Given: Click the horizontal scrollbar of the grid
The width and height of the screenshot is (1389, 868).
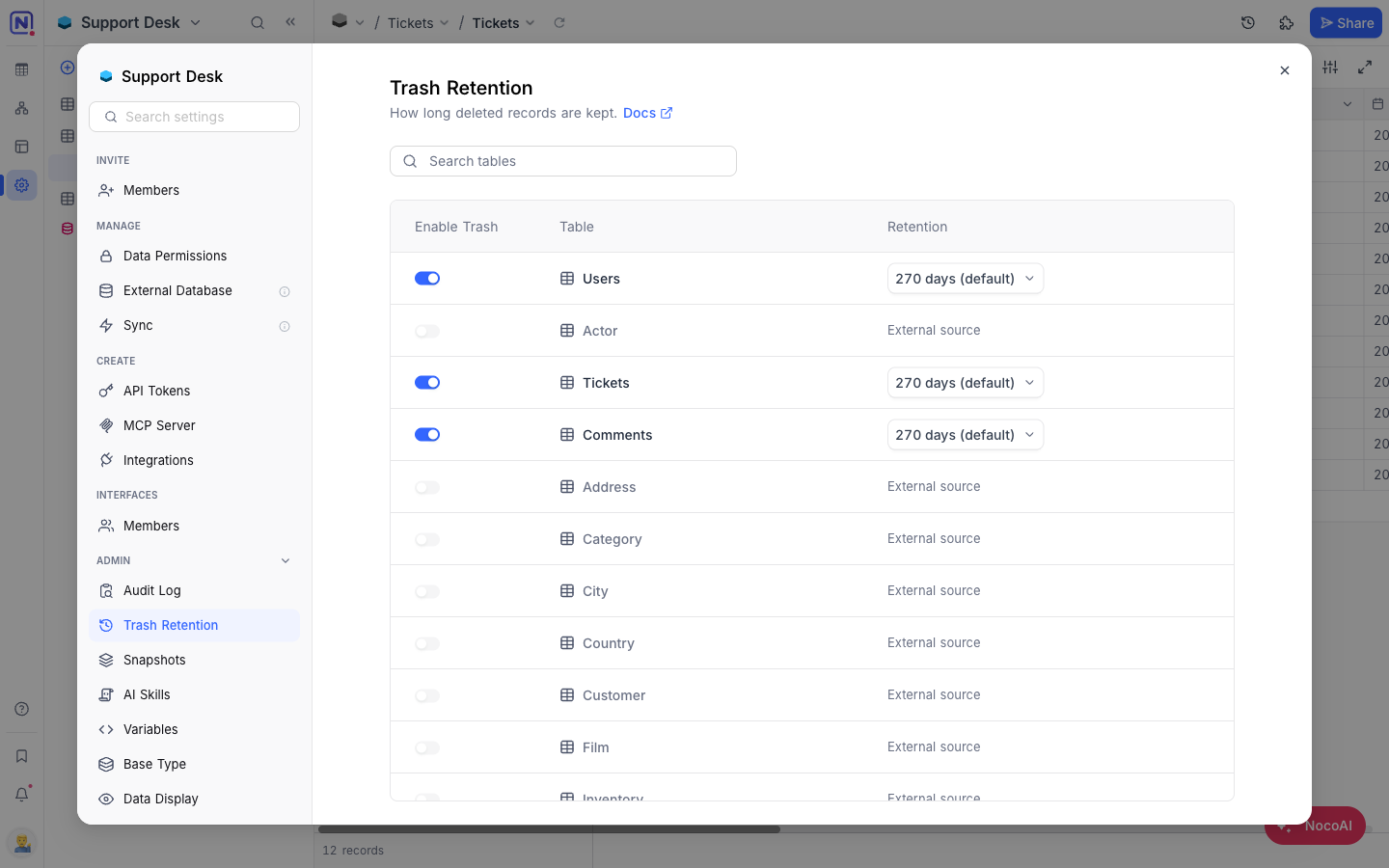Looking at the screenshot, I should [x=549, y=829].
